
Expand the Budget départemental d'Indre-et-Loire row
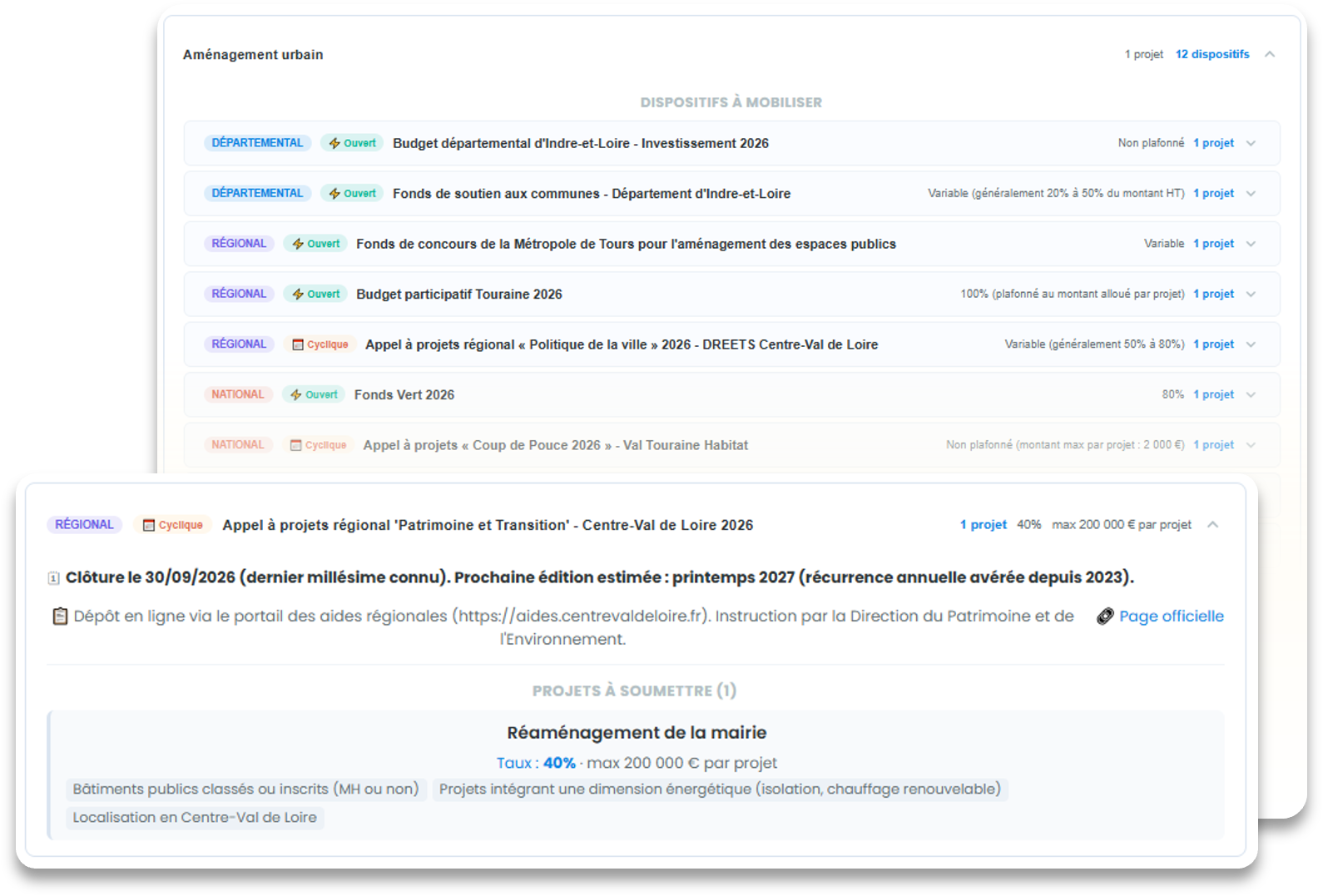(1251, 143)
